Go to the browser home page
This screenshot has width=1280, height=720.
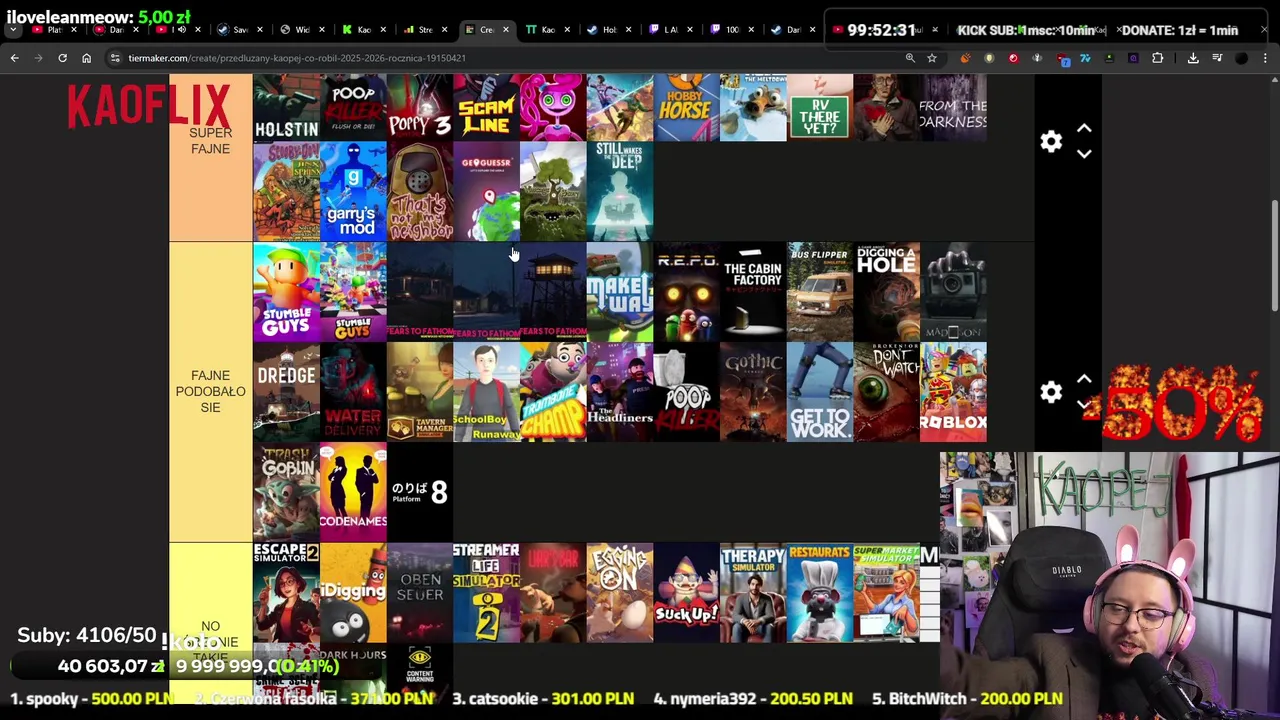coord(86,58)
